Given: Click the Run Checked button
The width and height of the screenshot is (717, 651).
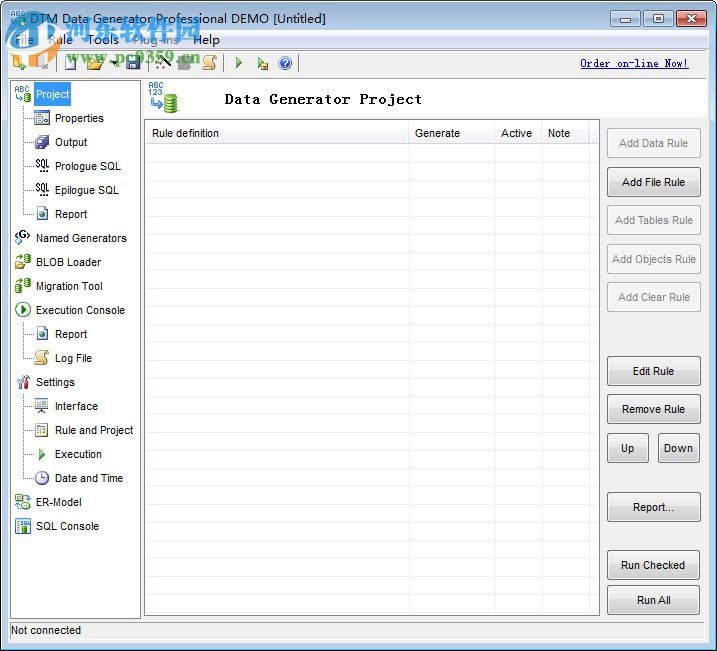Looking at the screenshot, I should point(653,565).
